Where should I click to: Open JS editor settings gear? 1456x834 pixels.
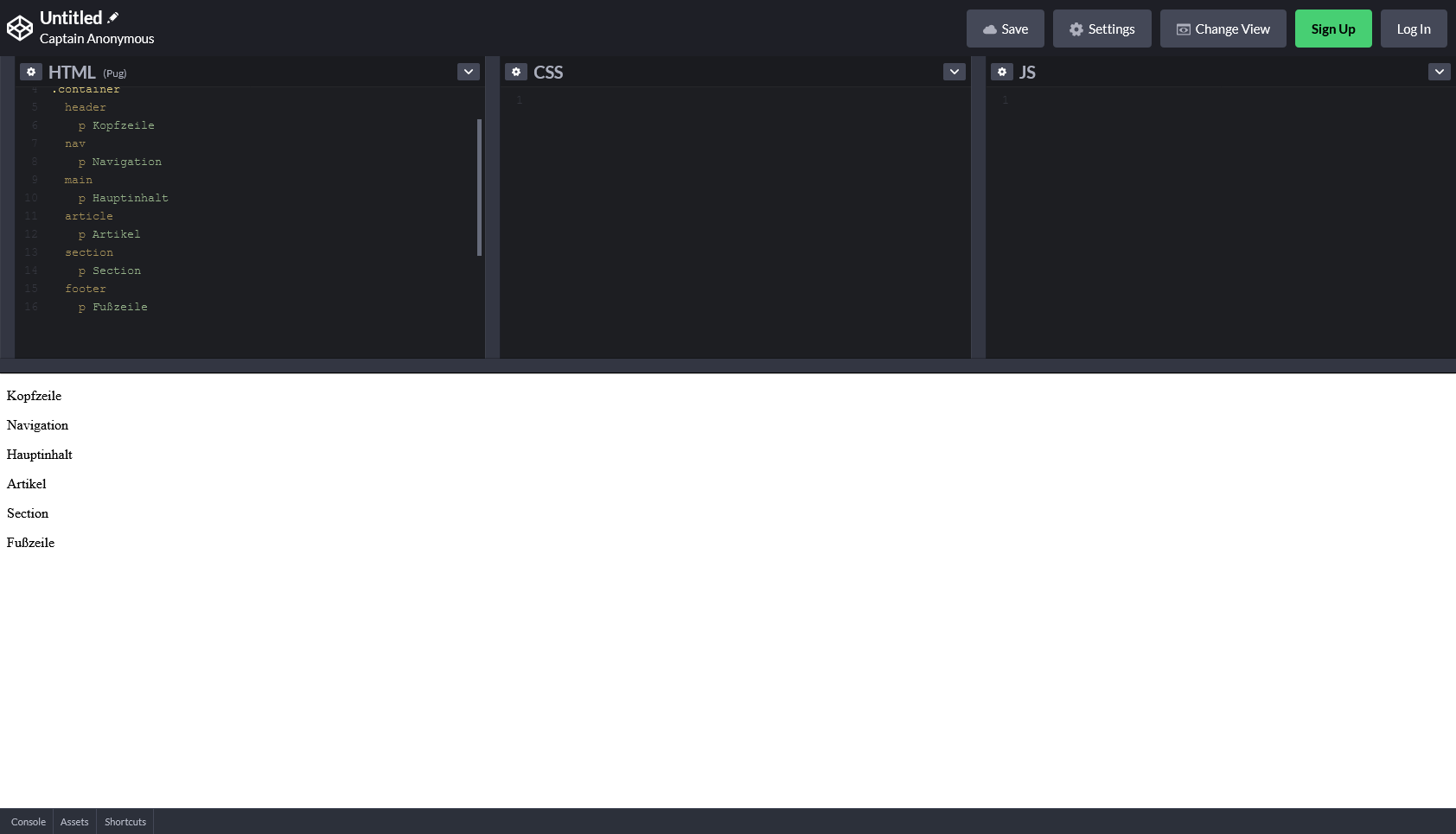[x=1002, y=72]
